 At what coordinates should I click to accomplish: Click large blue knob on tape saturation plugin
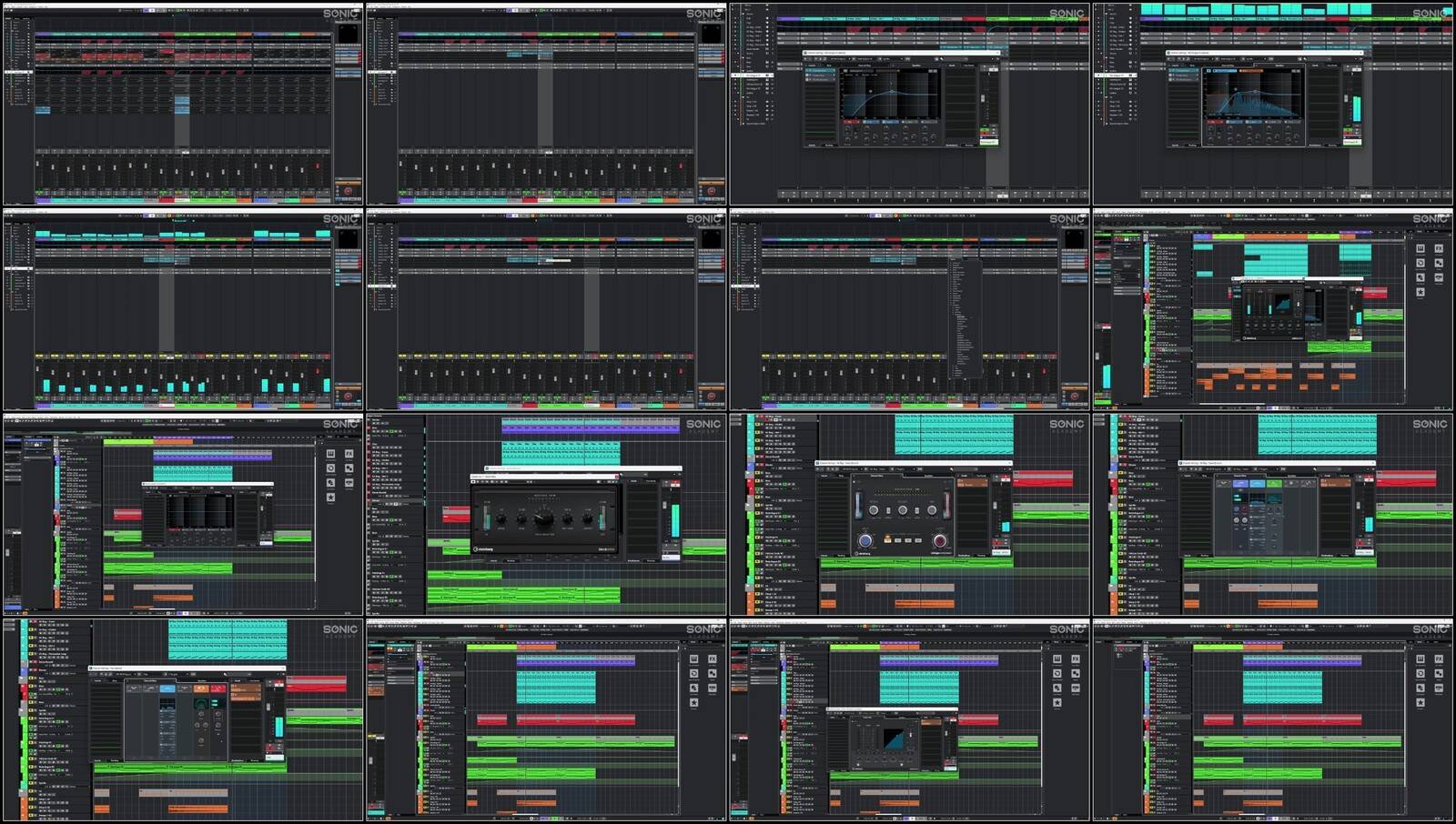pyautogui.click(x=864, y=540)
